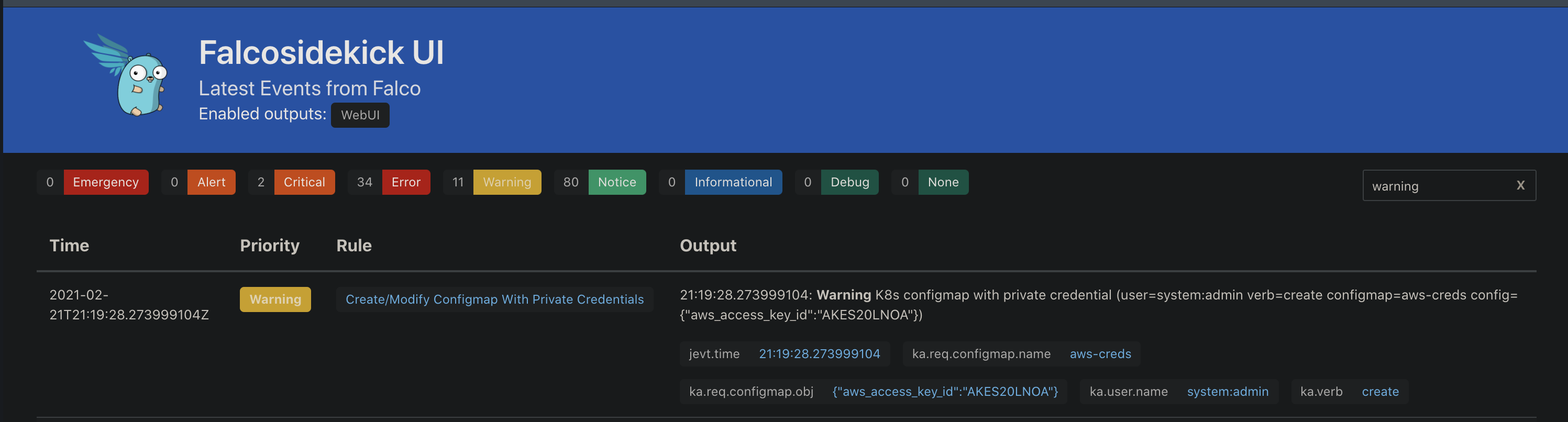
Task: Filter by Critical priority badge
Action: point(304,182)
